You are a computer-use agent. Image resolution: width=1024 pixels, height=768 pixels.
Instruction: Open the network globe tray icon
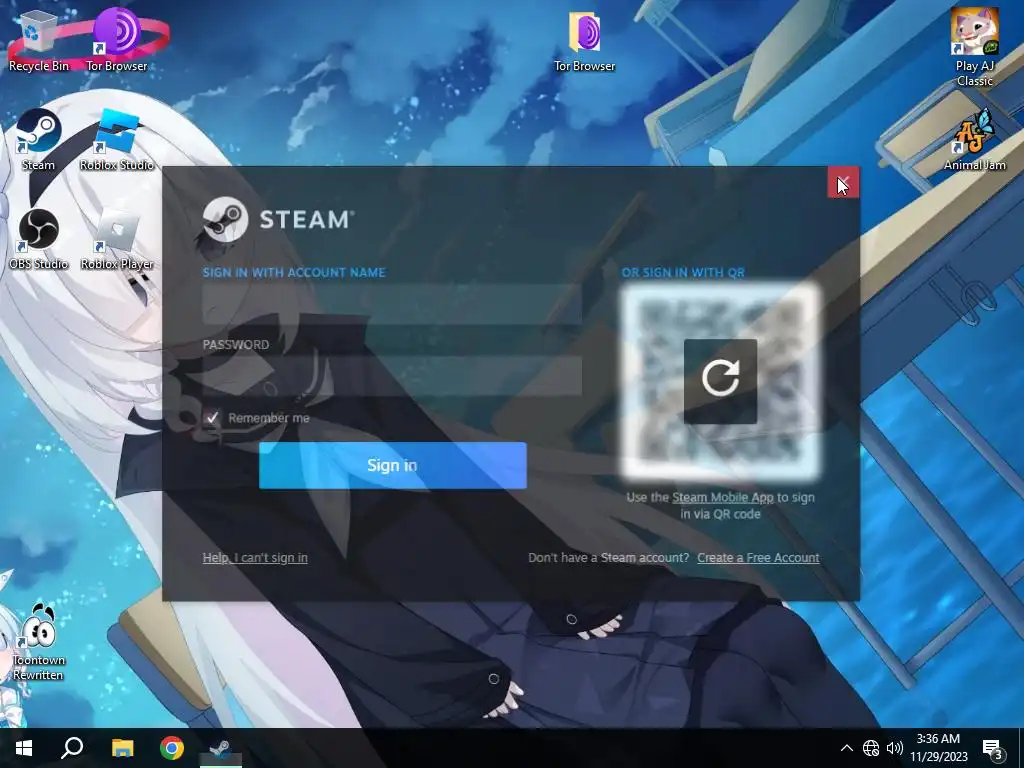871,748
